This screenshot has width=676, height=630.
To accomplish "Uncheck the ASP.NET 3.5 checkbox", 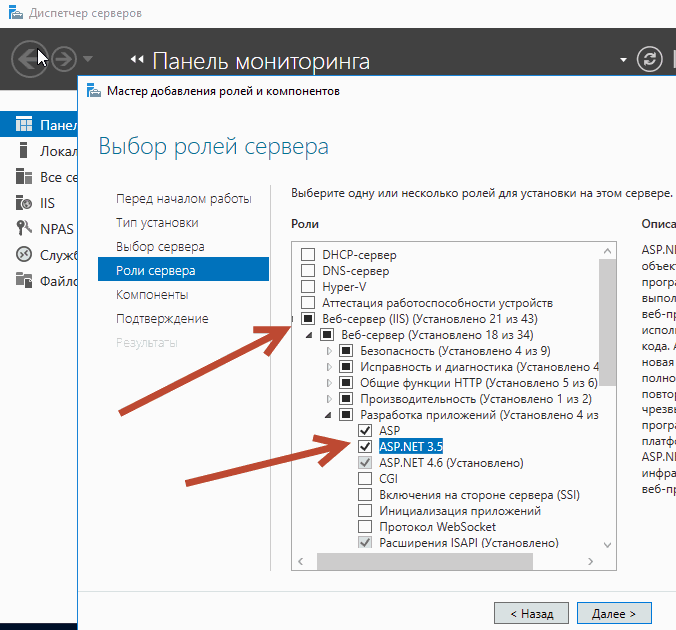I will 366,446.
